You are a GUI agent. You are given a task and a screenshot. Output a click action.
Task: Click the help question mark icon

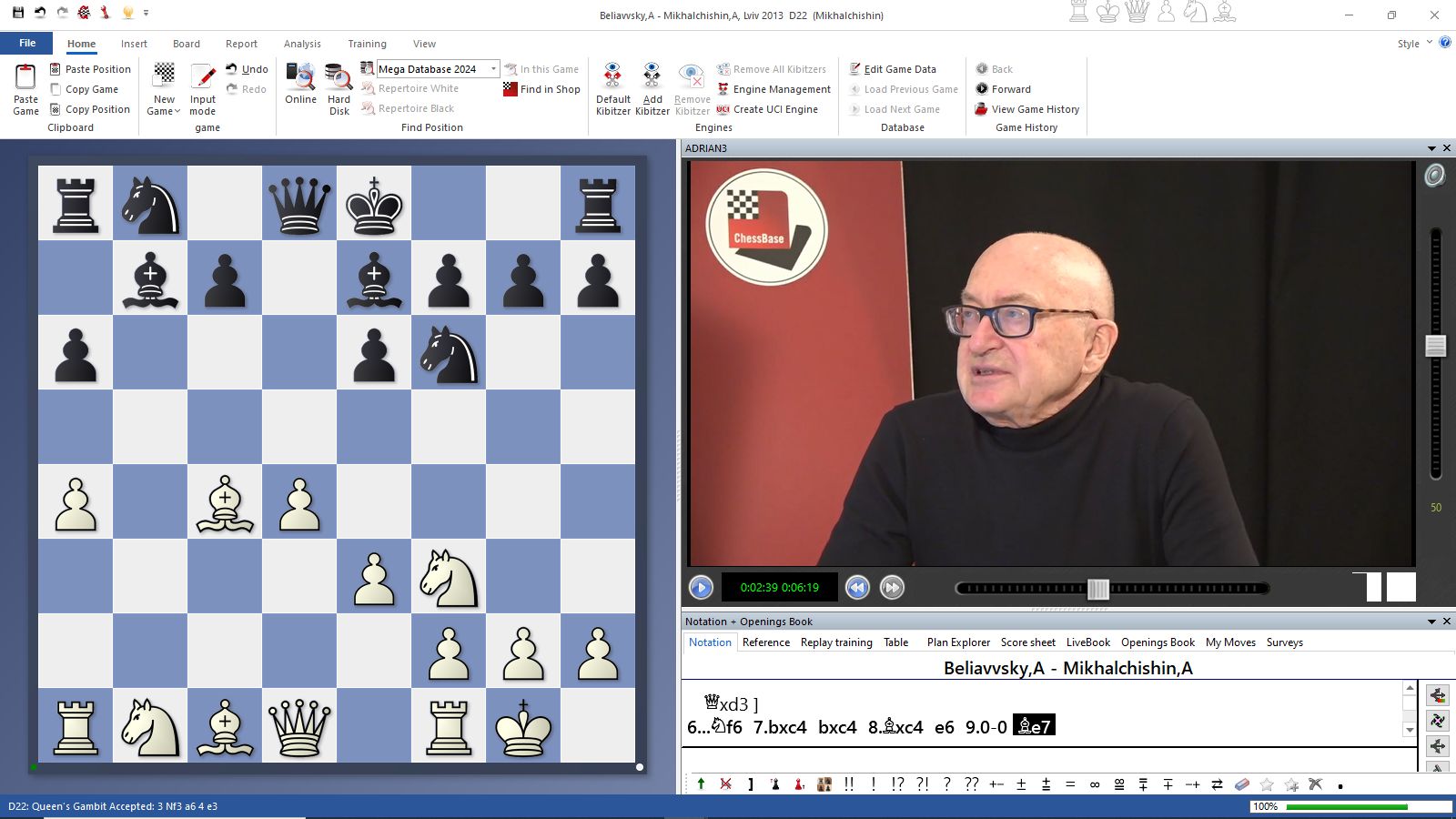click(x=1444, y=43)
